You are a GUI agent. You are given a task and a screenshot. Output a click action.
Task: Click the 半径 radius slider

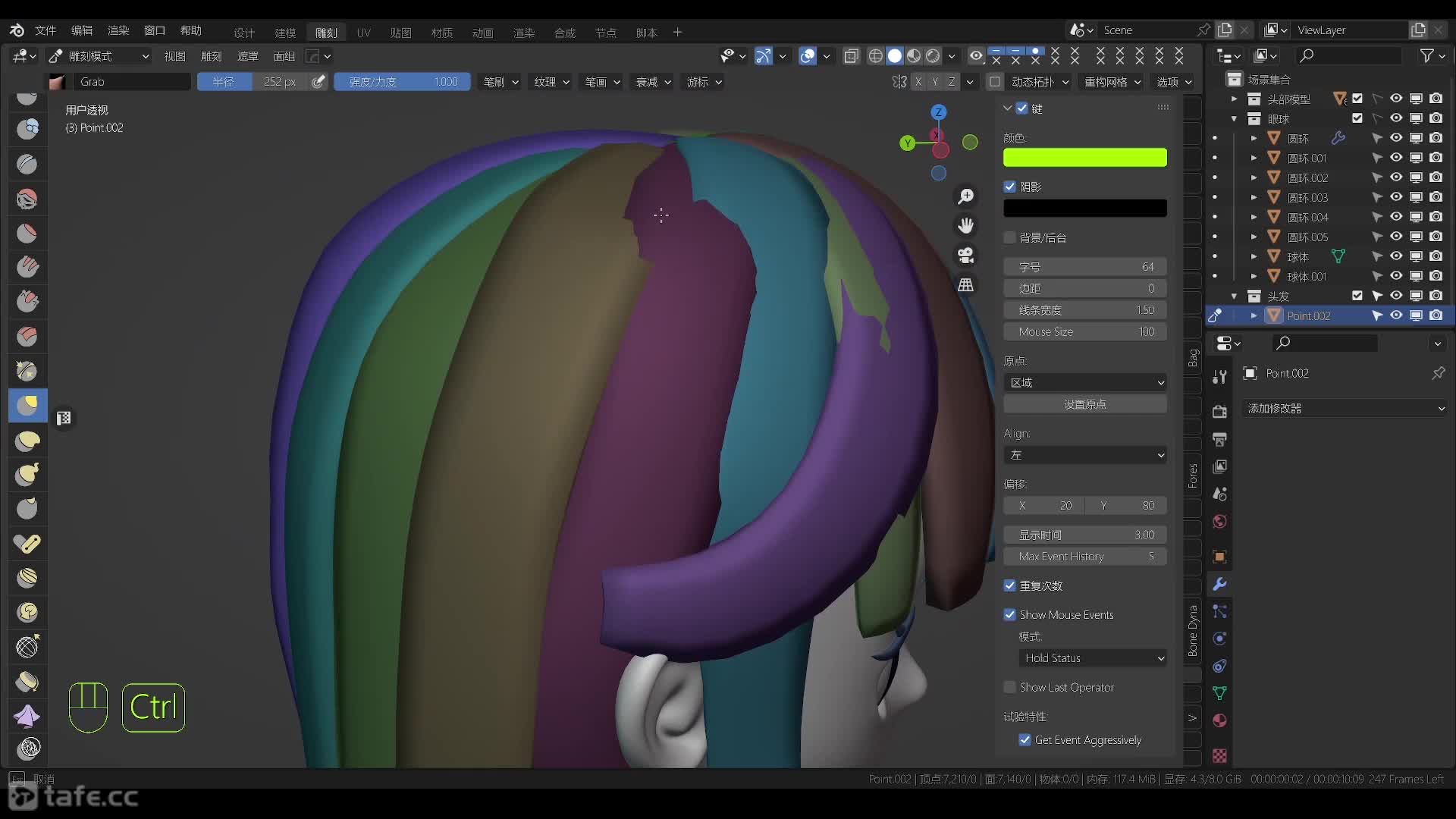[253, 82]
